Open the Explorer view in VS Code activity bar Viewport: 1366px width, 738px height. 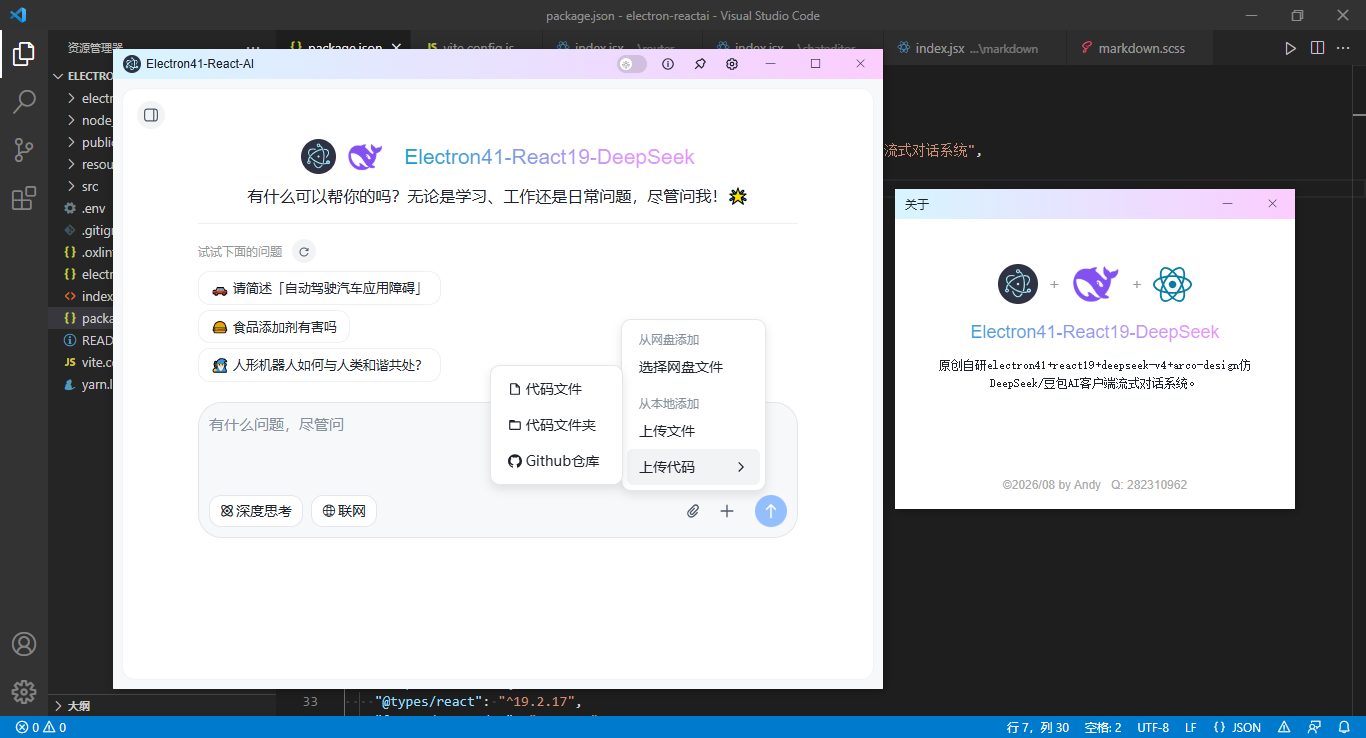(24, 54)
